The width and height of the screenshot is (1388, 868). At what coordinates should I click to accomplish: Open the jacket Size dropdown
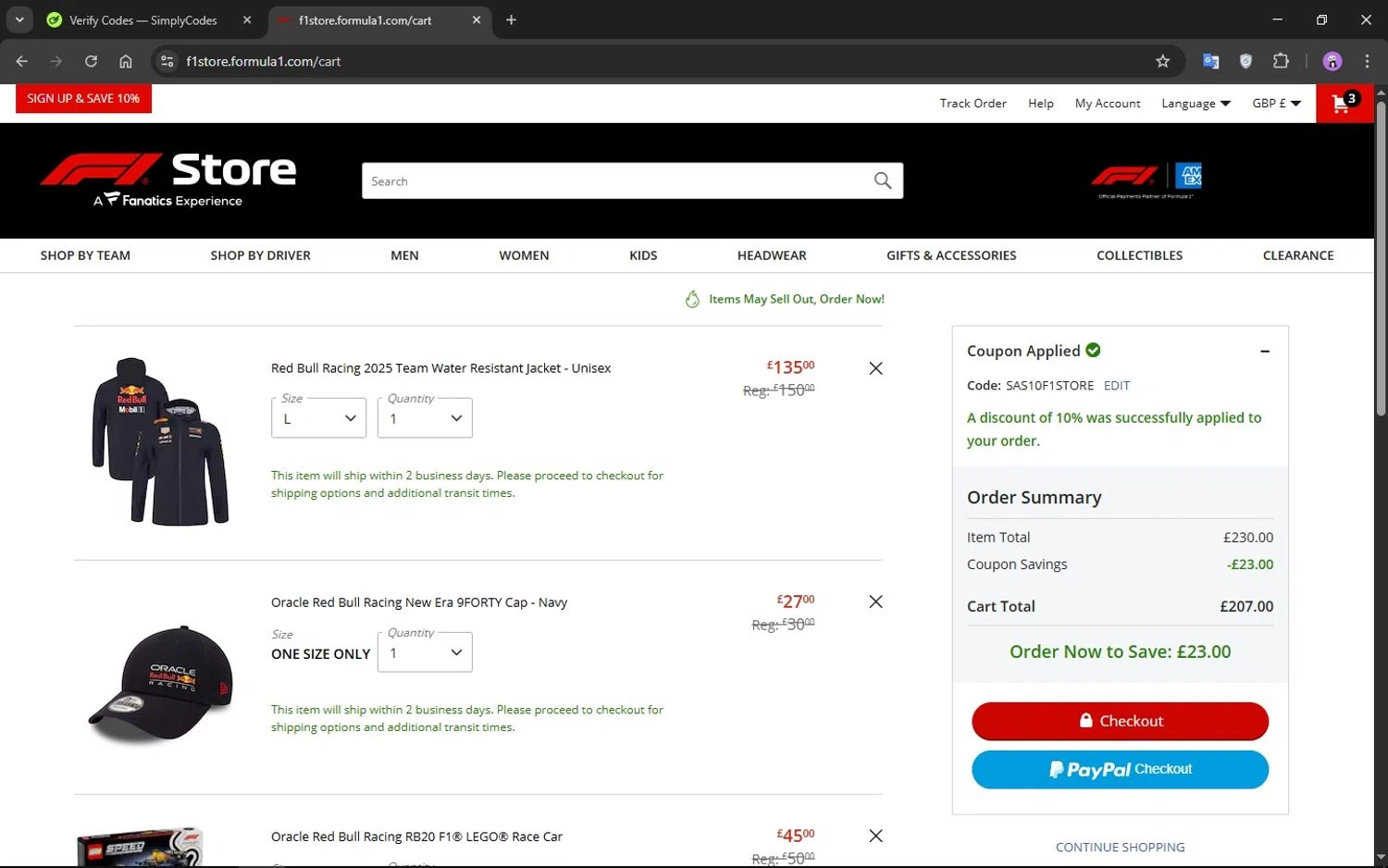319,418
